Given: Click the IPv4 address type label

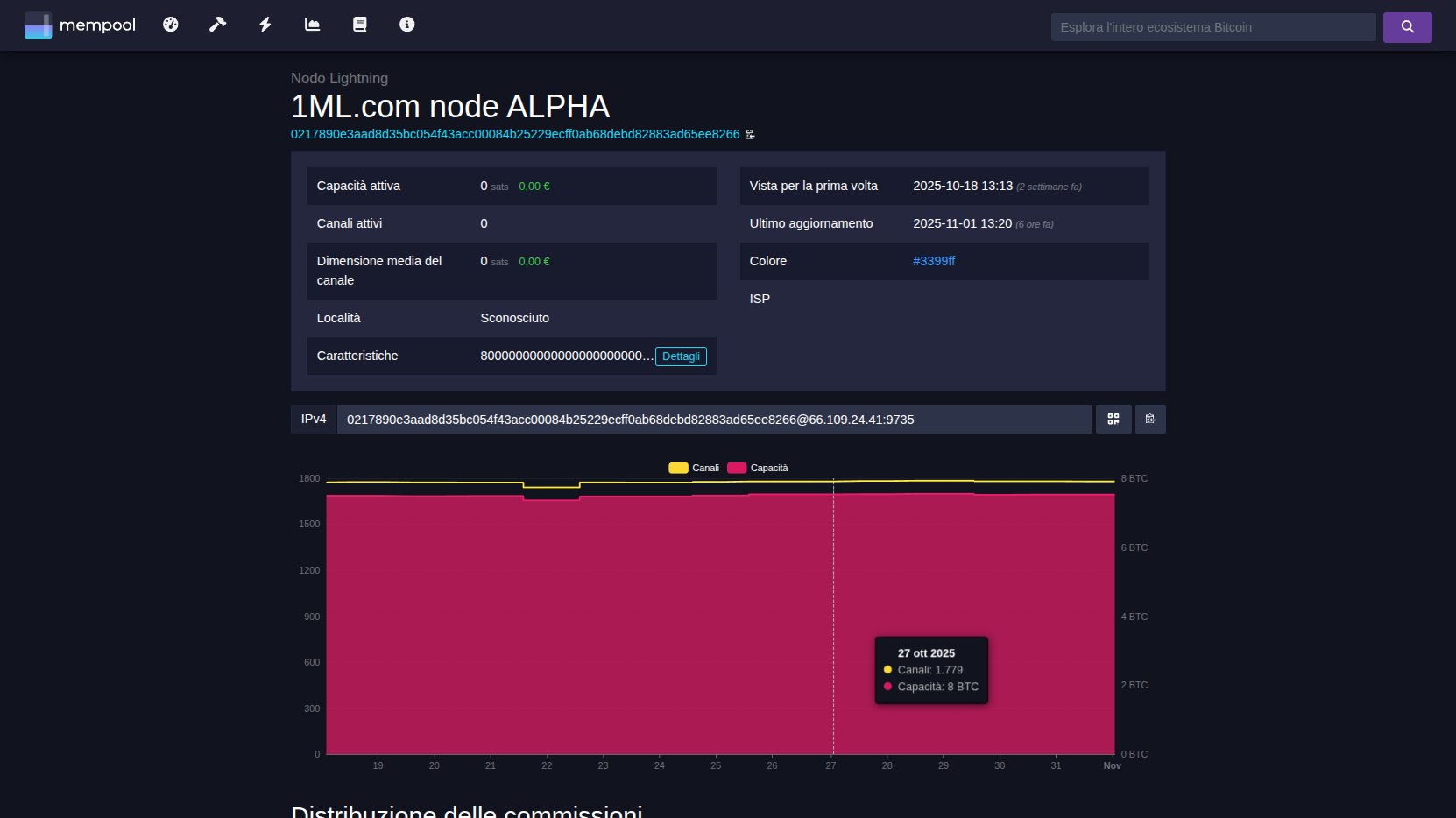Looking at the screenshot, I should pyautogui.click(x=314, y=420).
